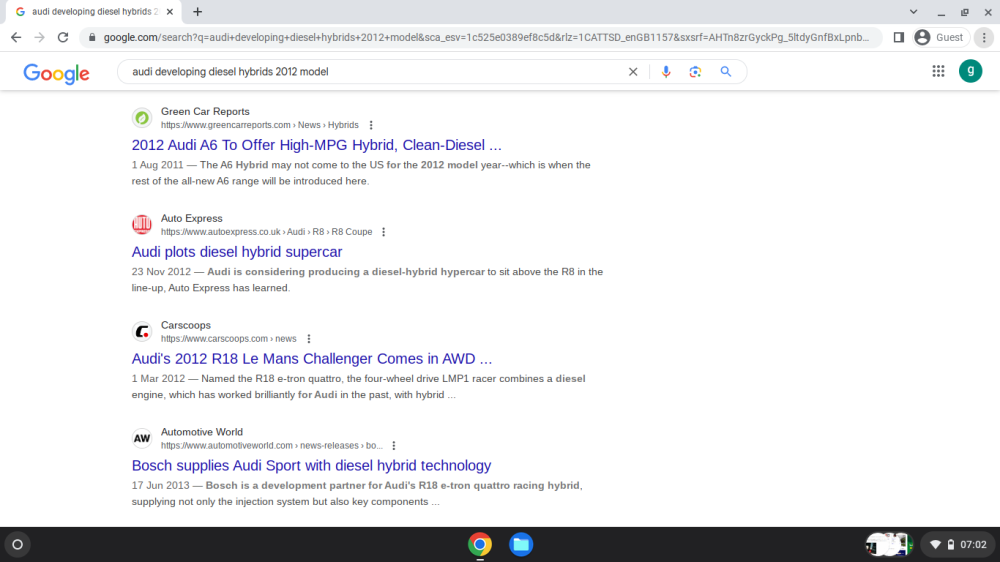Open 'Audi plots diesel hybrid supercar' result

click(237, 252)
